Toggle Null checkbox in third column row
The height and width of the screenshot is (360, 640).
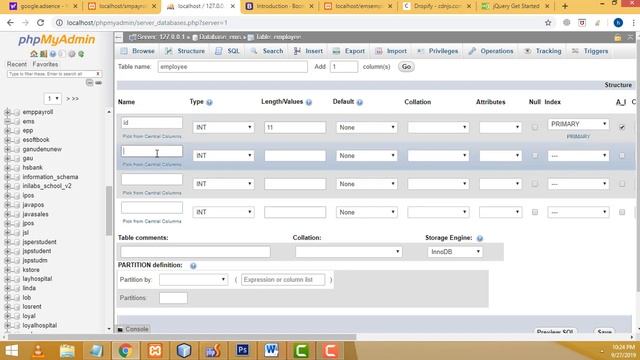(x=535, y=184)
